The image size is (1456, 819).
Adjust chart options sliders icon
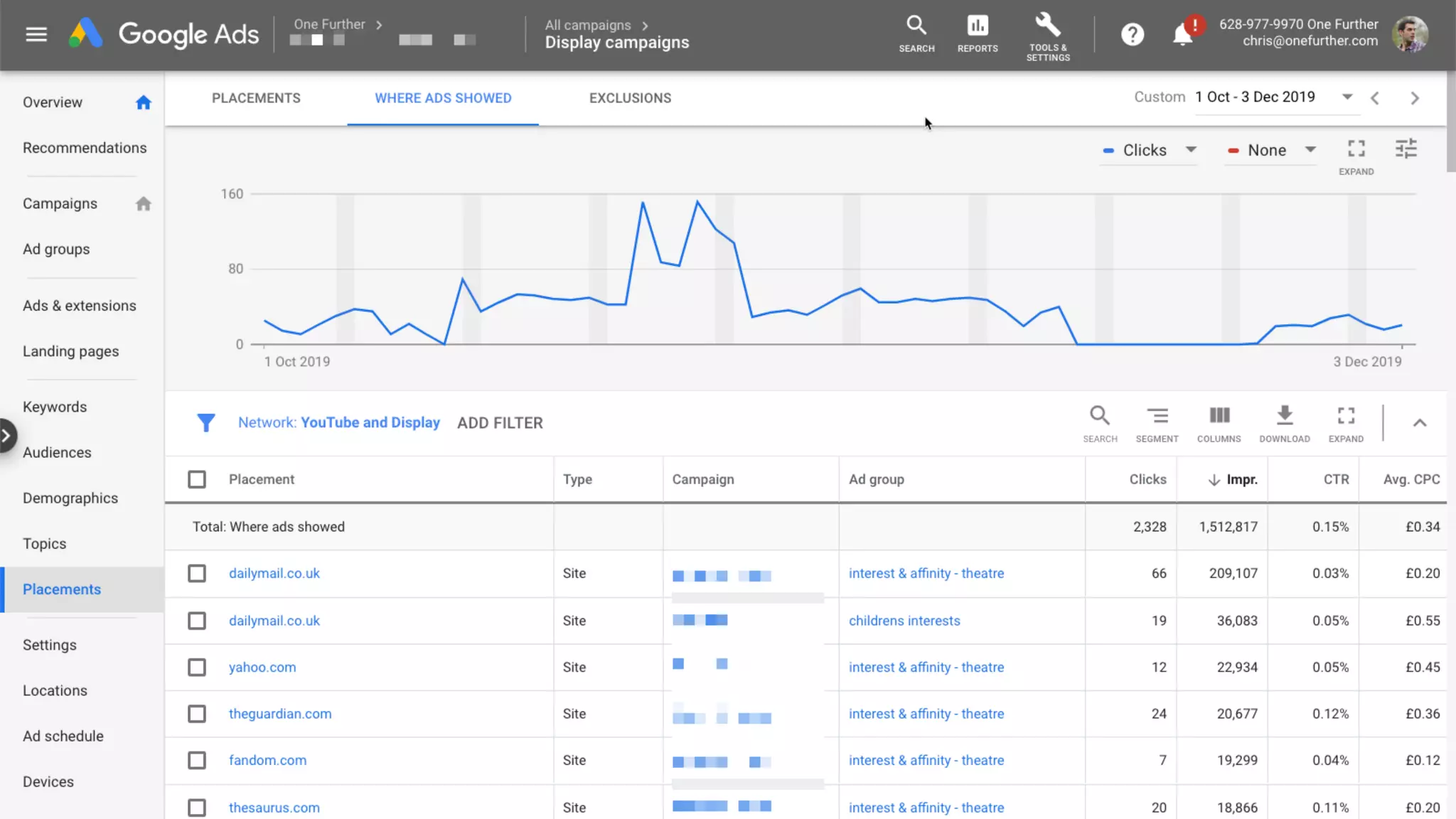click(1406, 149)
